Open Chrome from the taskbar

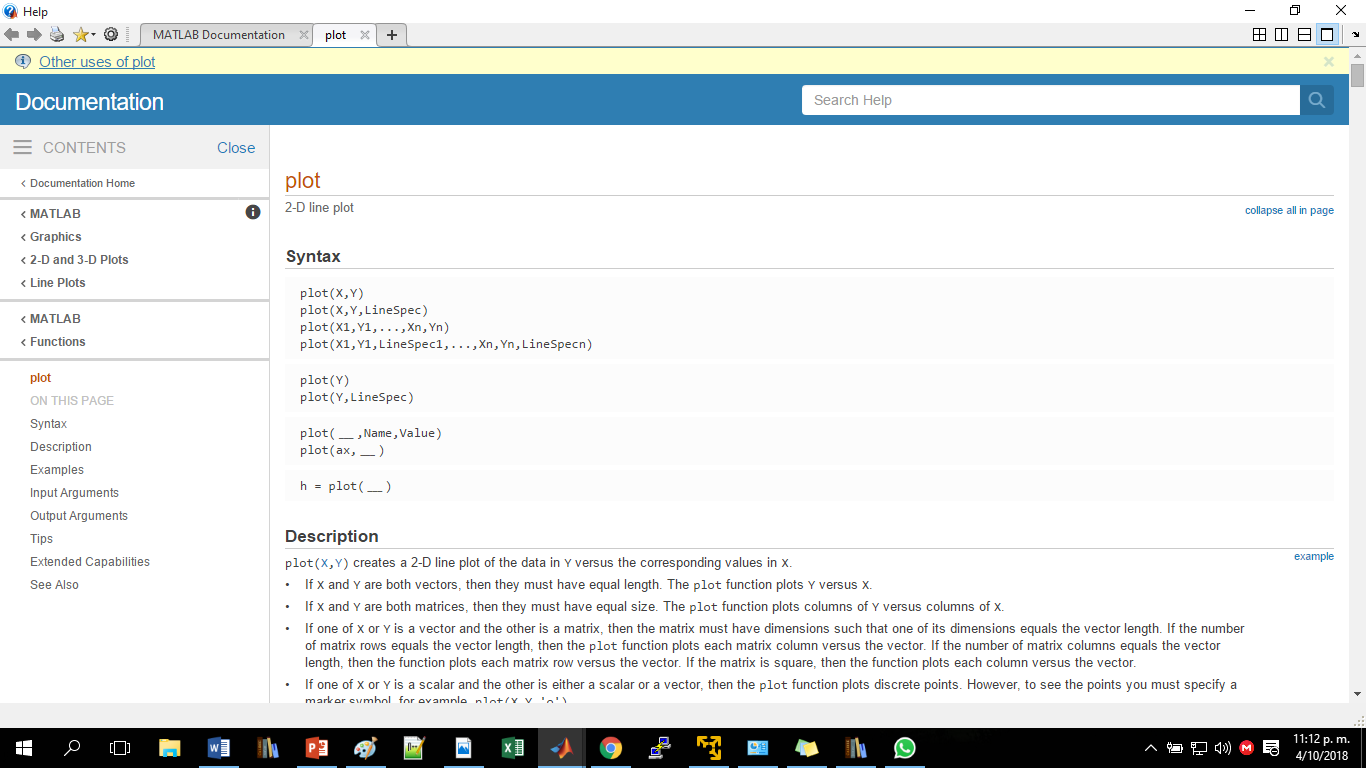click(611, 747)
